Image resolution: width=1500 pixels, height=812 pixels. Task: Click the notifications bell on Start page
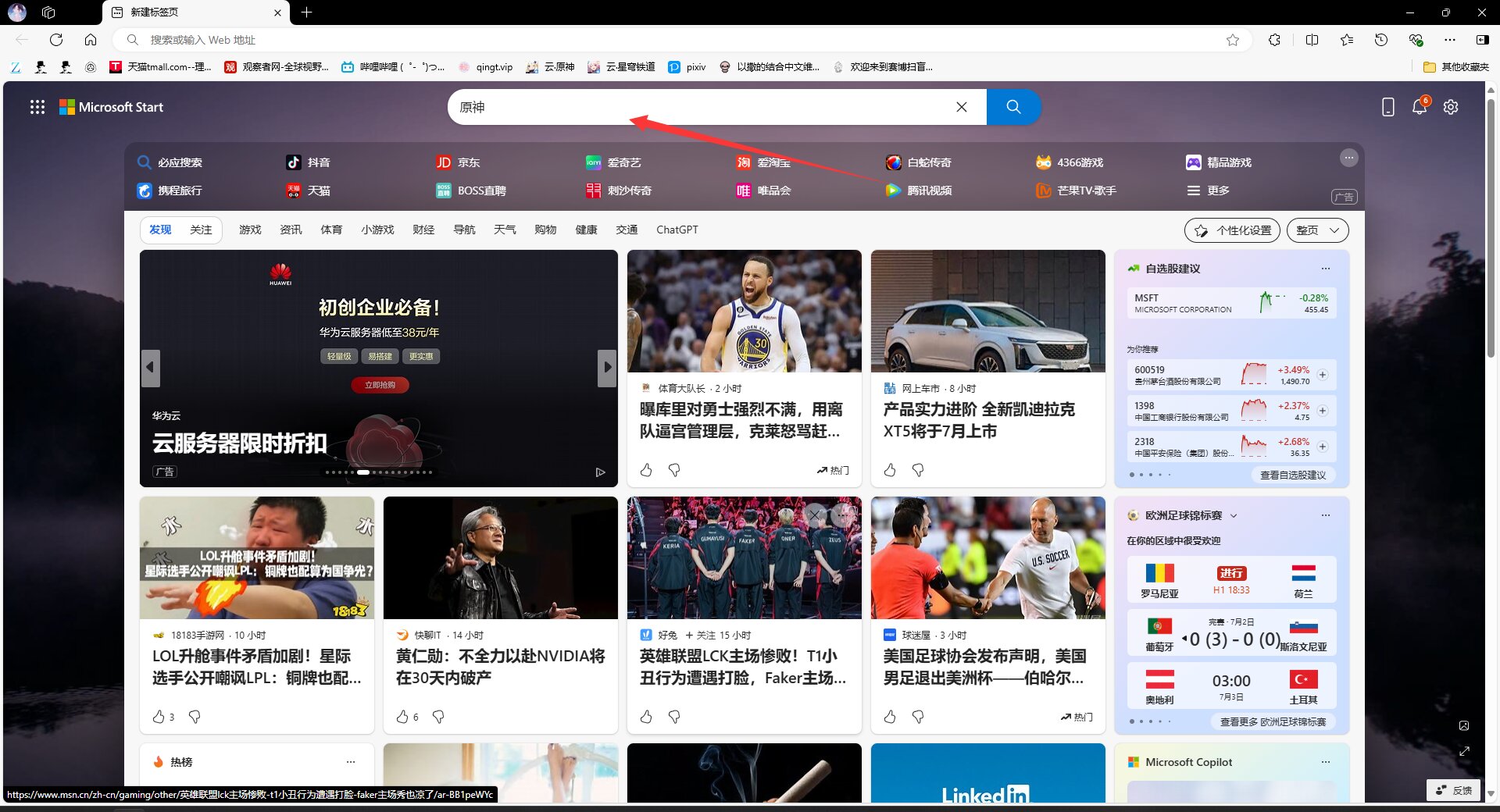coord(1420,107)
